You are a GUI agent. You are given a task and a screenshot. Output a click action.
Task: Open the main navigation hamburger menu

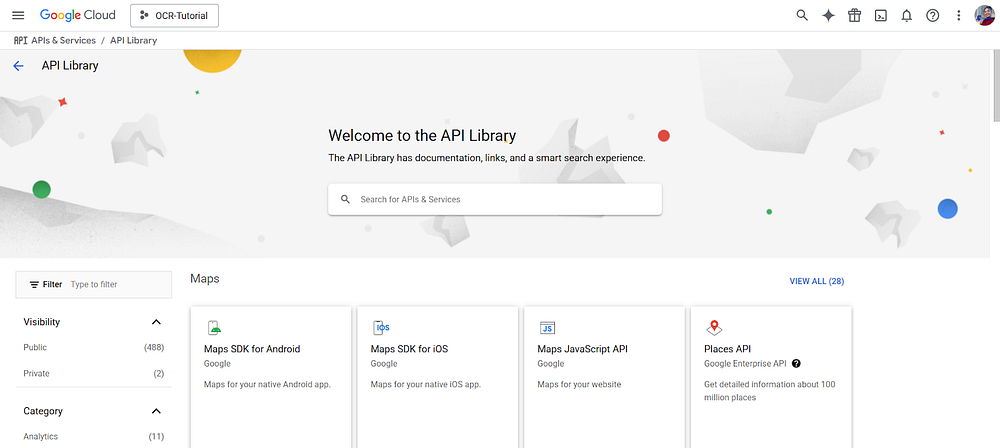click(x=18, y=15)
